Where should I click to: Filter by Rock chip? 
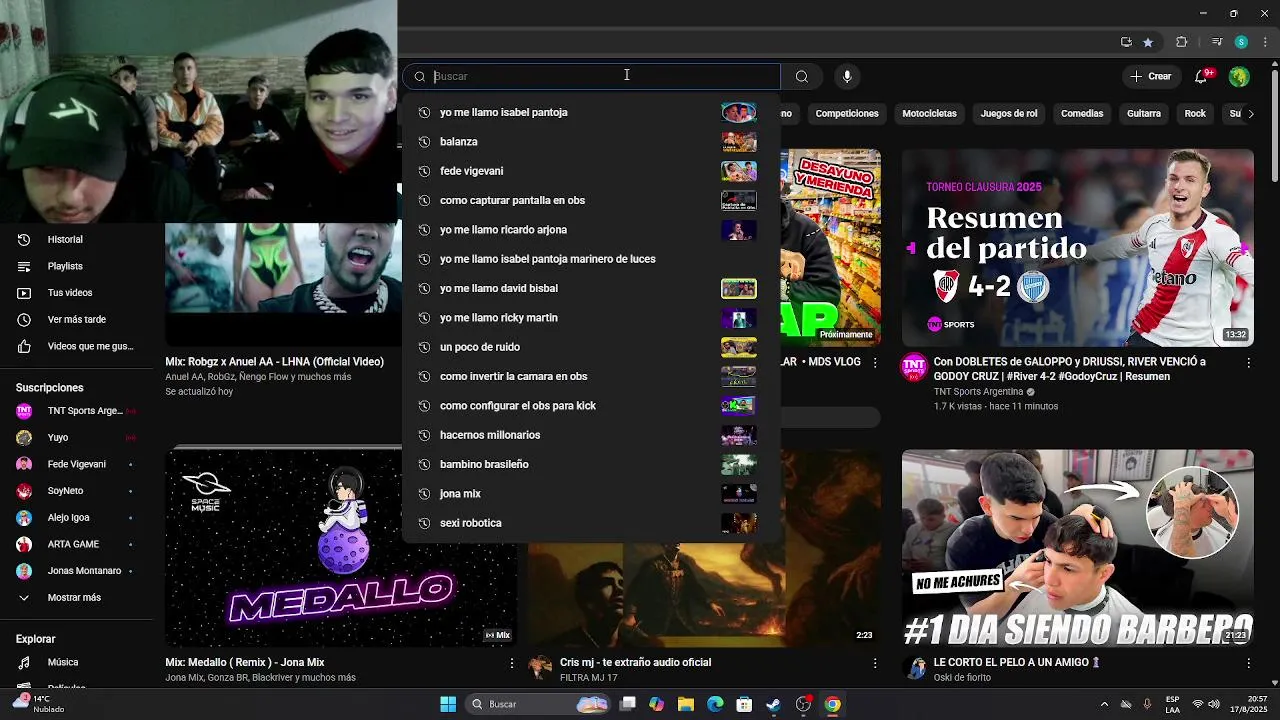1195,114
